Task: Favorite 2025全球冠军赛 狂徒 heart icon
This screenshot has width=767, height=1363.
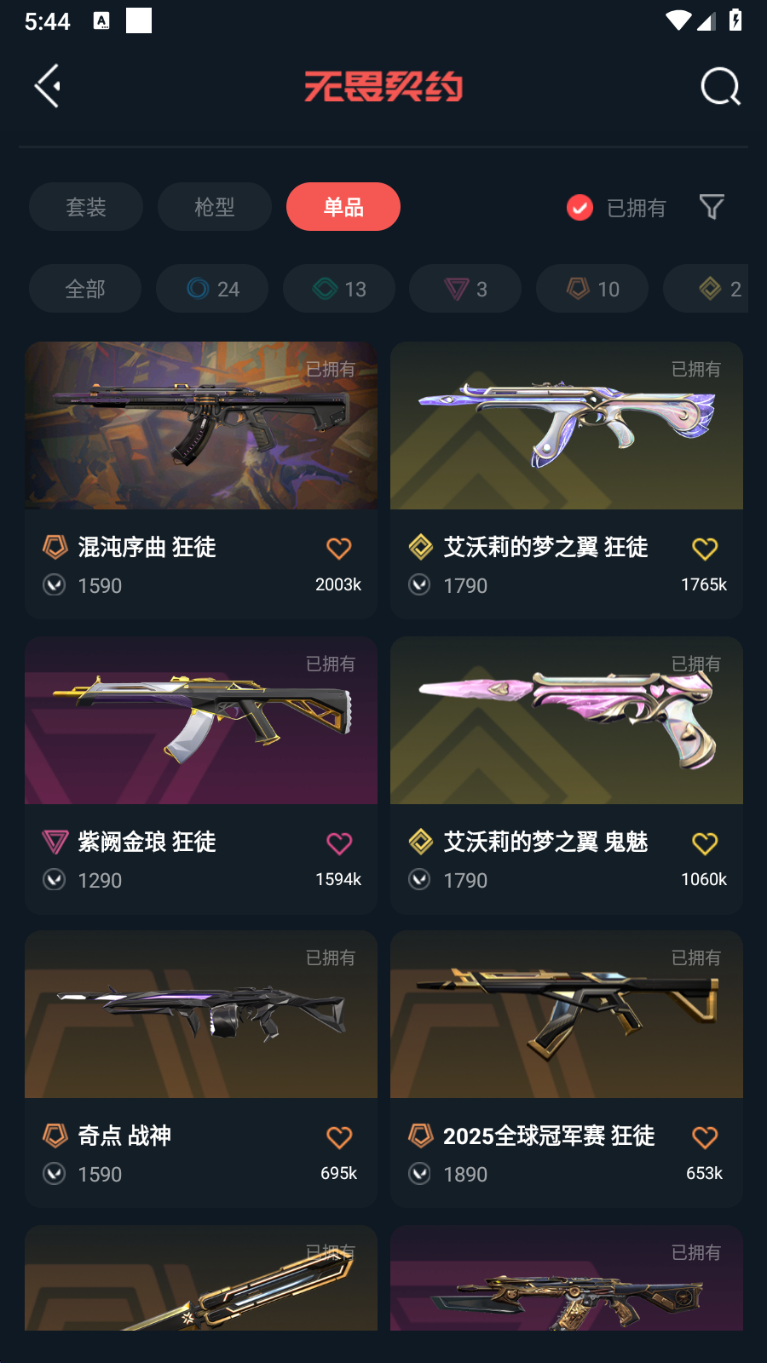Action: tap(705, 1137)
